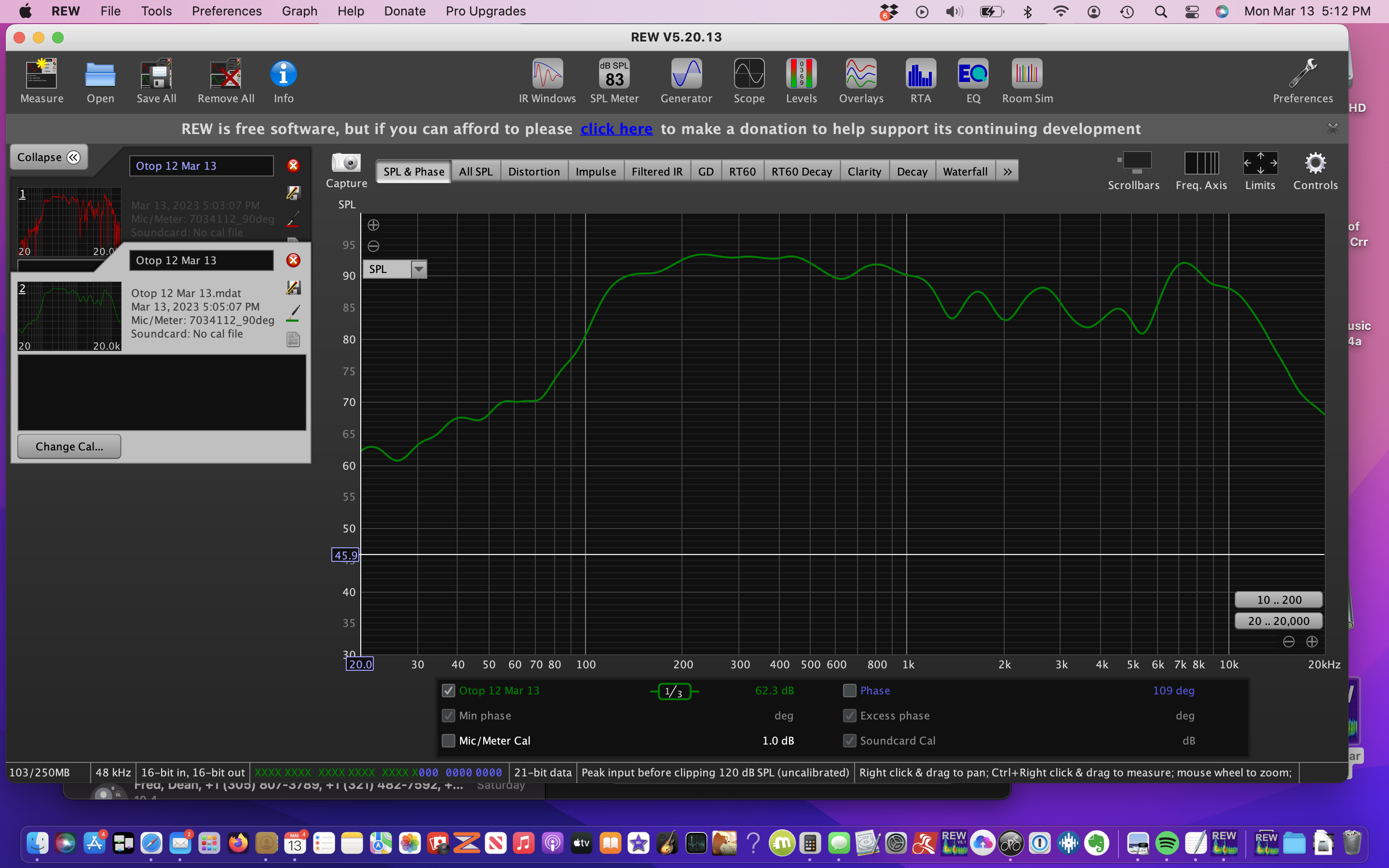The height and width of the screenshot is (868, 1389).
Task: Expand more graph tabs chevron
Action: tap(1008, 172)
